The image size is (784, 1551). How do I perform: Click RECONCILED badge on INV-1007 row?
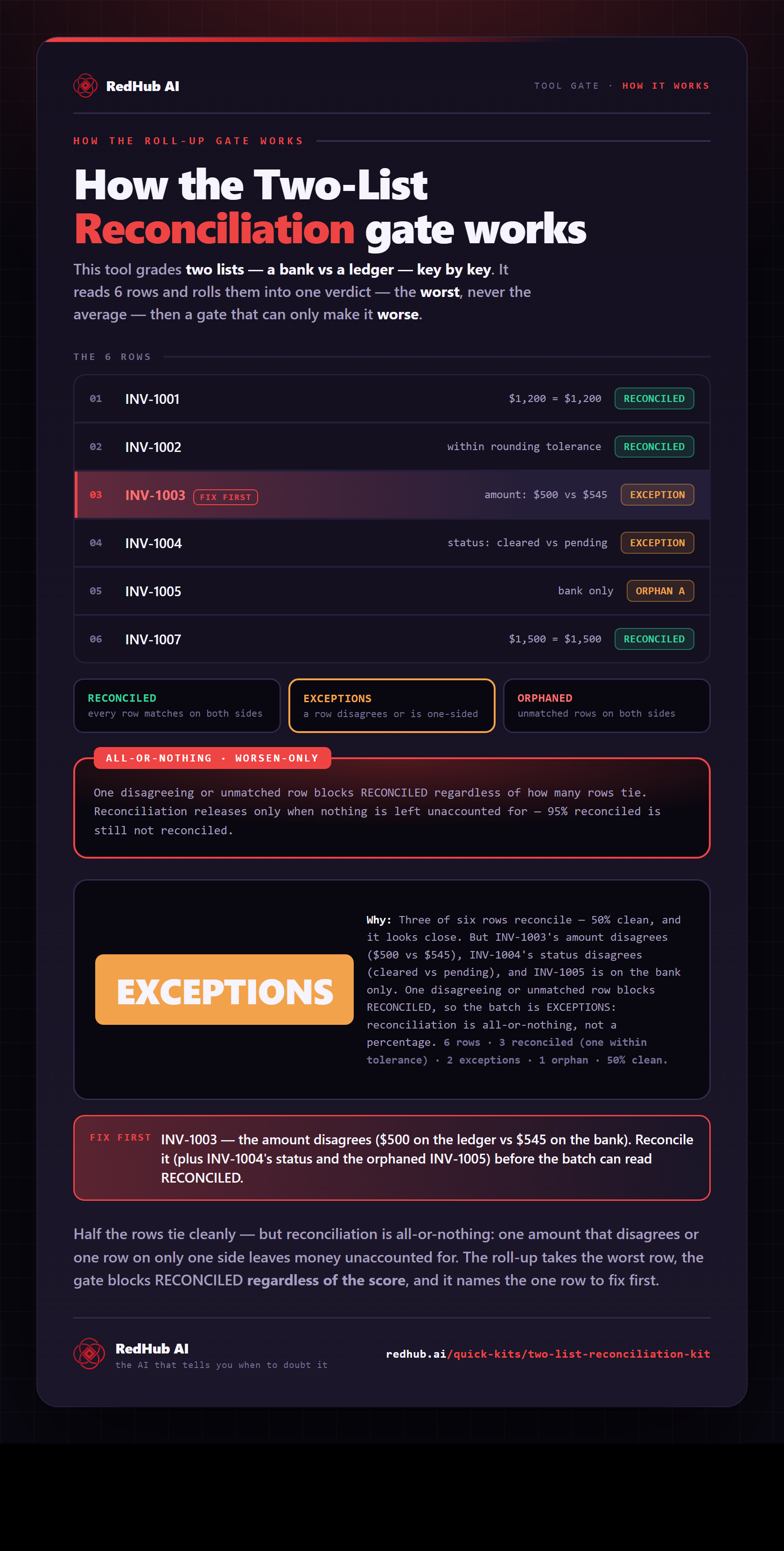(x=654, y=639)
